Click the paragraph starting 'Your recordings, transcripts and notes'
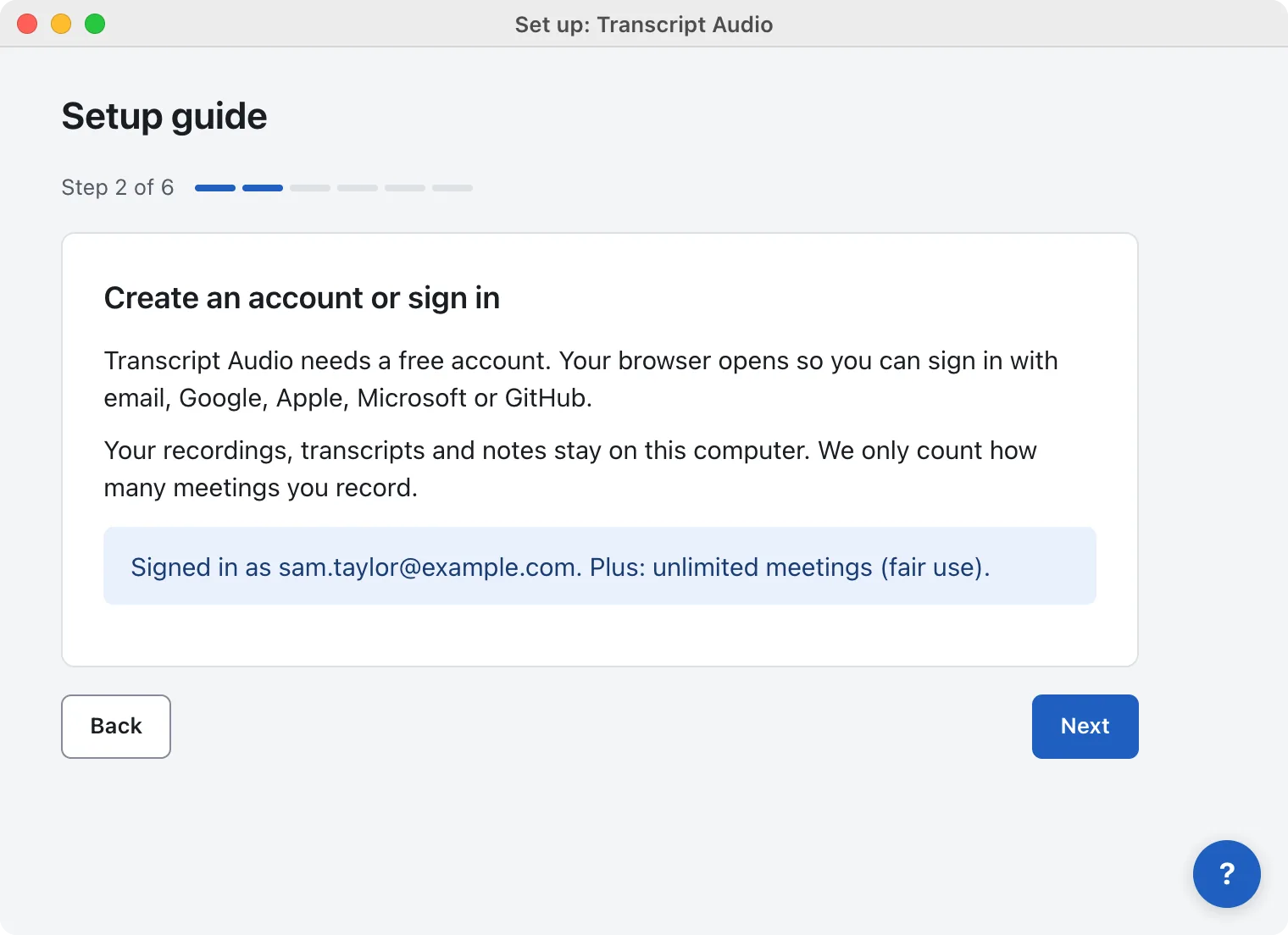This screenshot has height=935, width=1288. [570, 468]
